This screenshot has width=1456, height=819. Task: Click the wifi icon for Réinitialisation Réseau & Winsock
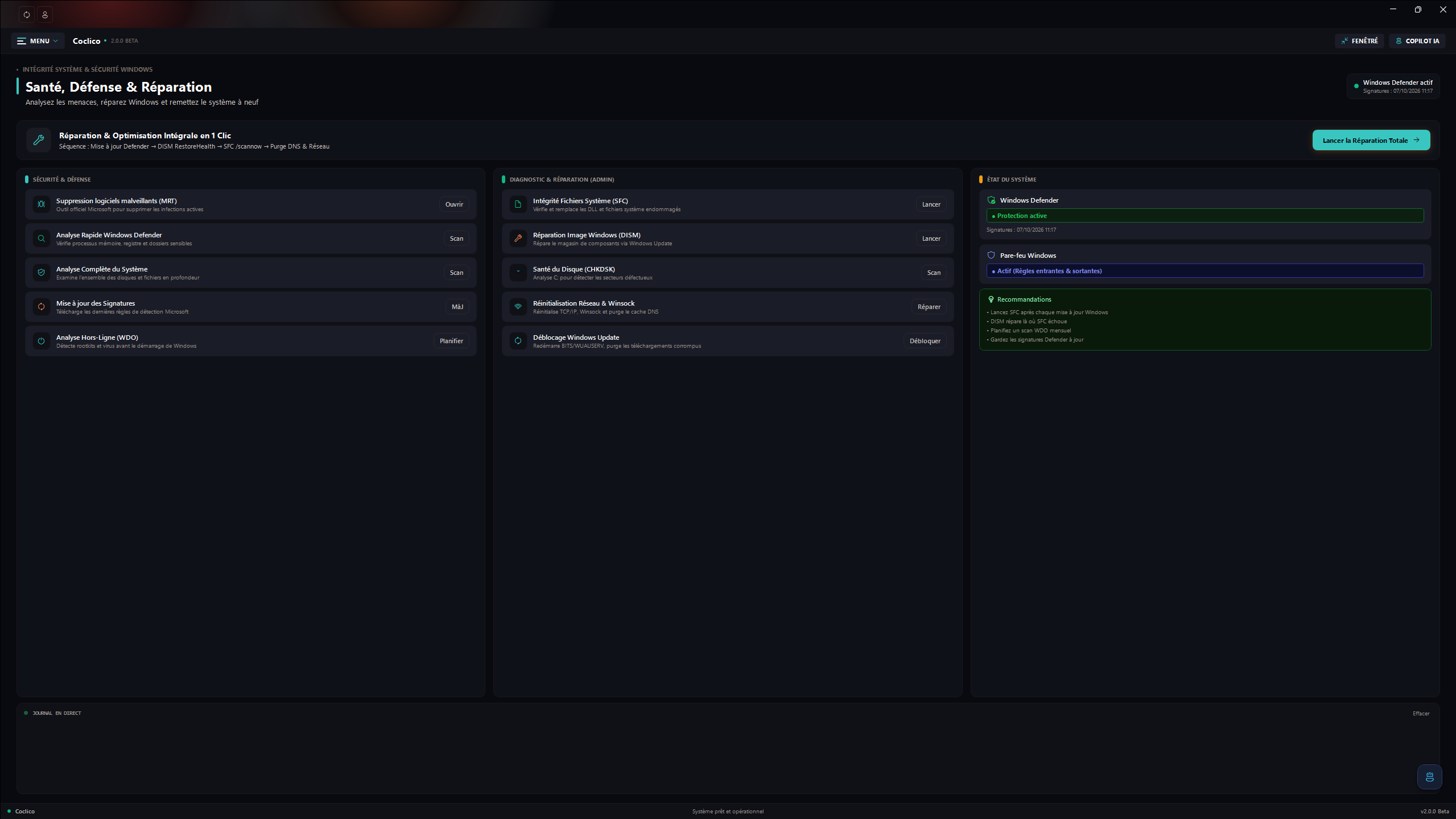coord(518,307)
